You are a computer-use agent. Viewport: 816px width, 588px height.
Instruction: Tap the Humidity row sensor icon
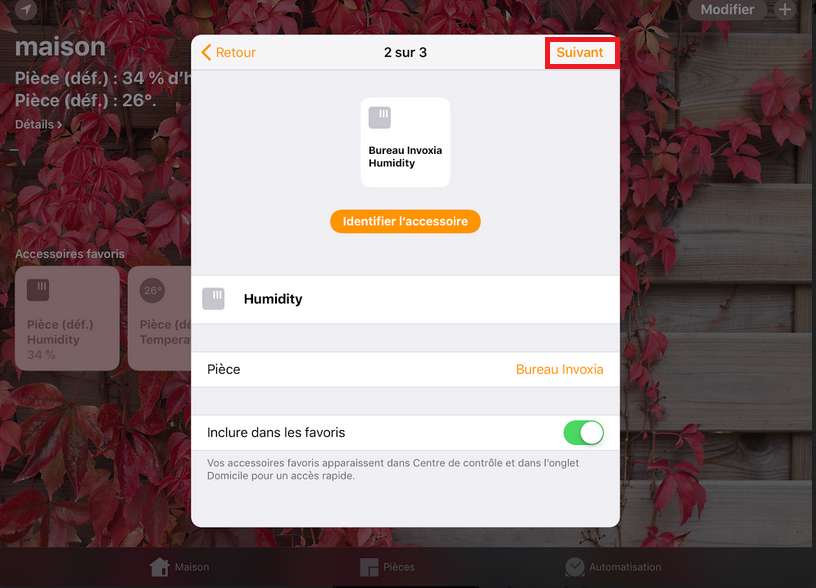213,299
